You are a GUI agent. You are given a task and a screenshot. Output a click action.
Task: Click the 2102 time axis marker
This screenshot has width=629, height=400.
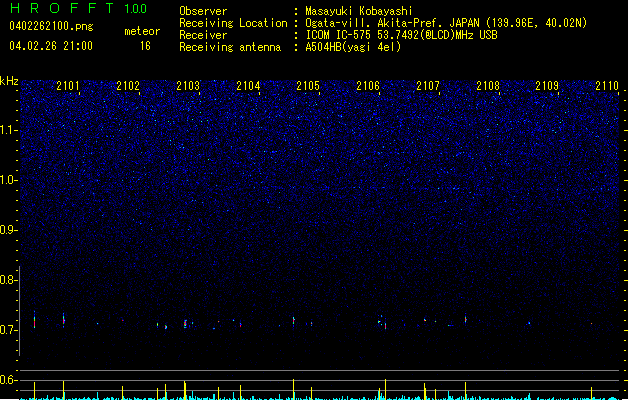click(128, 86)
